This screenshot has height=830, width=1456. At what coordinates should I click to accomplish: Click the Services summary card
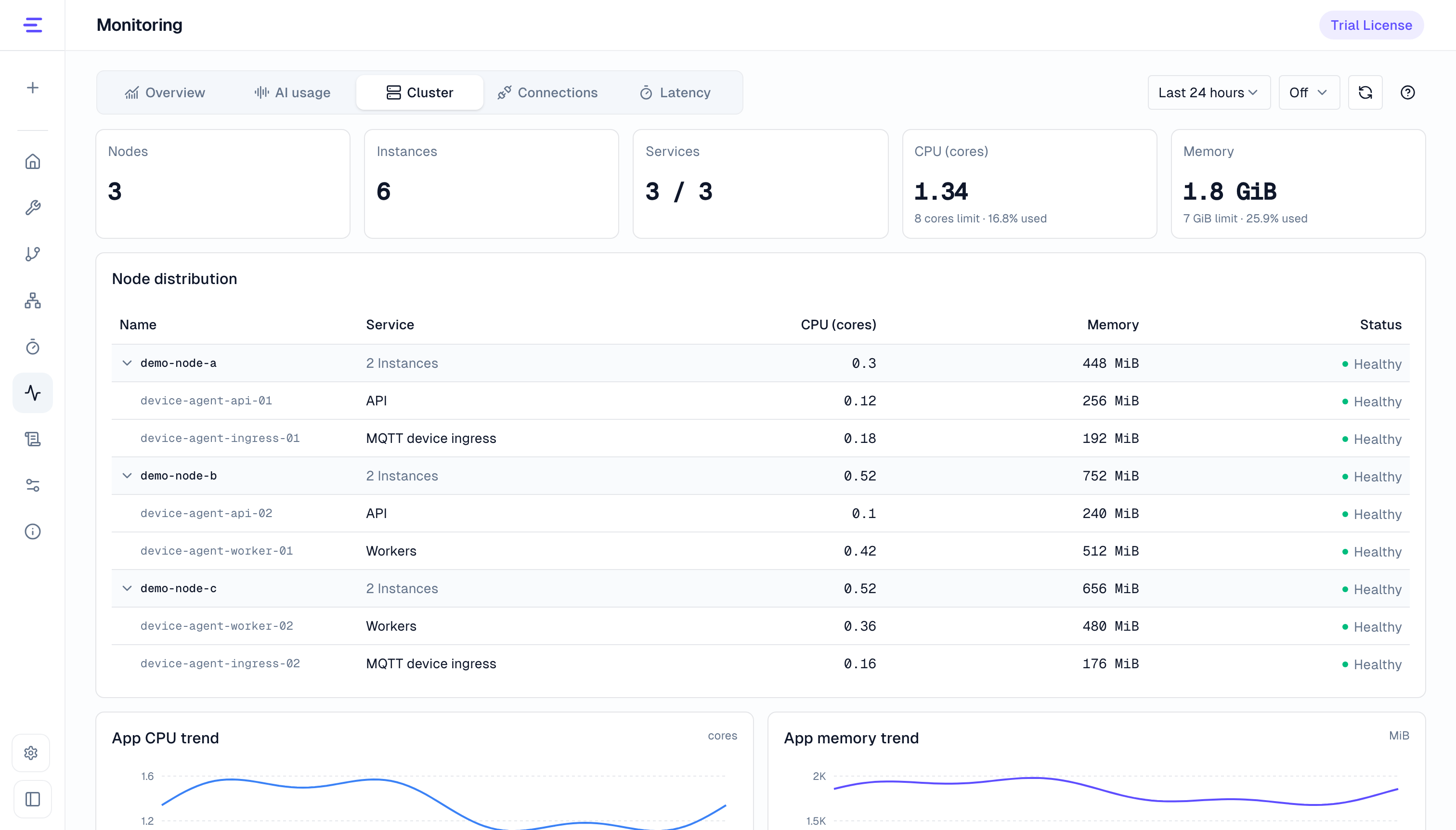tap(760, 183)
